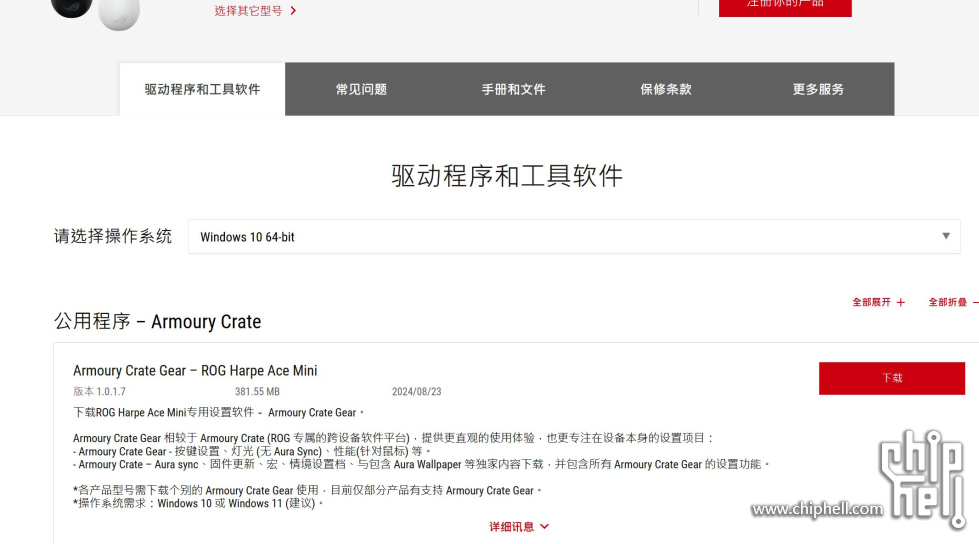Click the plus icon beside 全部展开
This screenshot has height=544, width=979.
(900, 302)
